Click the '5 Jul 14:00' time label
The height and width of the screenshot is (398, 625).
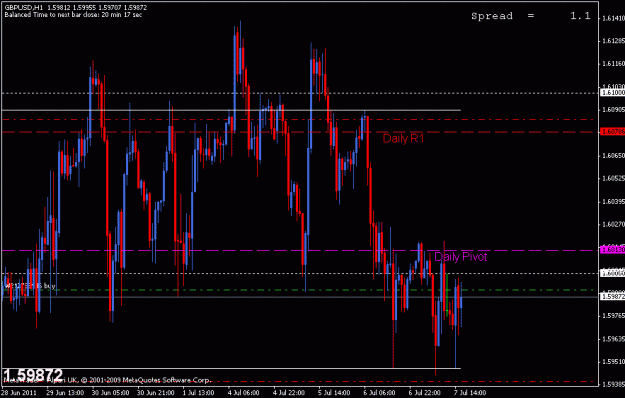pyautogui.click(x=334, y=393)
